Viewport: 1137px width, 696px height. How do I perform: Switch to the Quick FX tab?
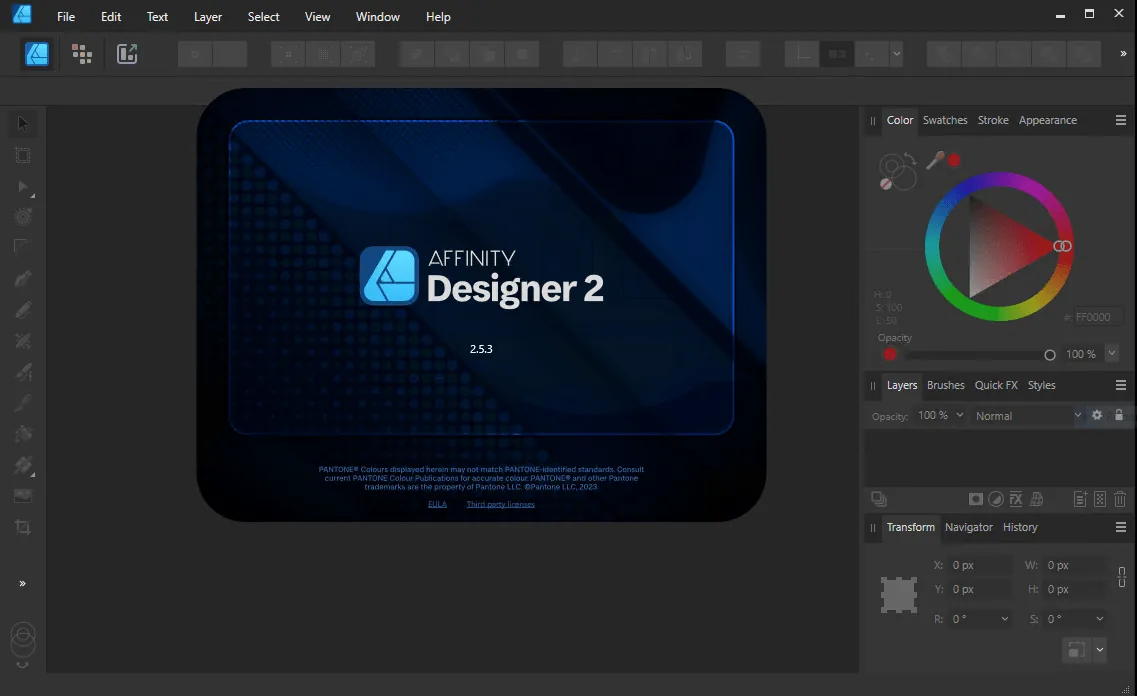(x=996, y=385)
